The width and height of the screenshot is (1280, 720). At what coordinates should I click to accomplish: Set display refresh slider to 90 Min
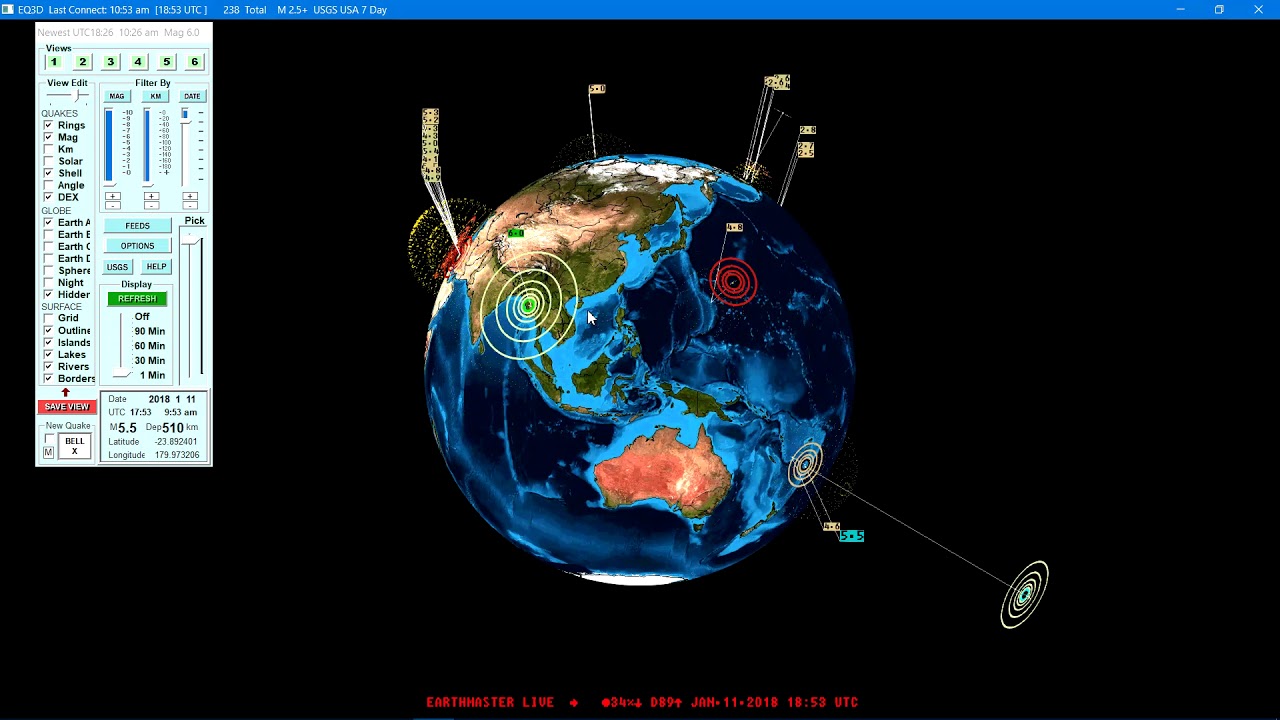149,331
